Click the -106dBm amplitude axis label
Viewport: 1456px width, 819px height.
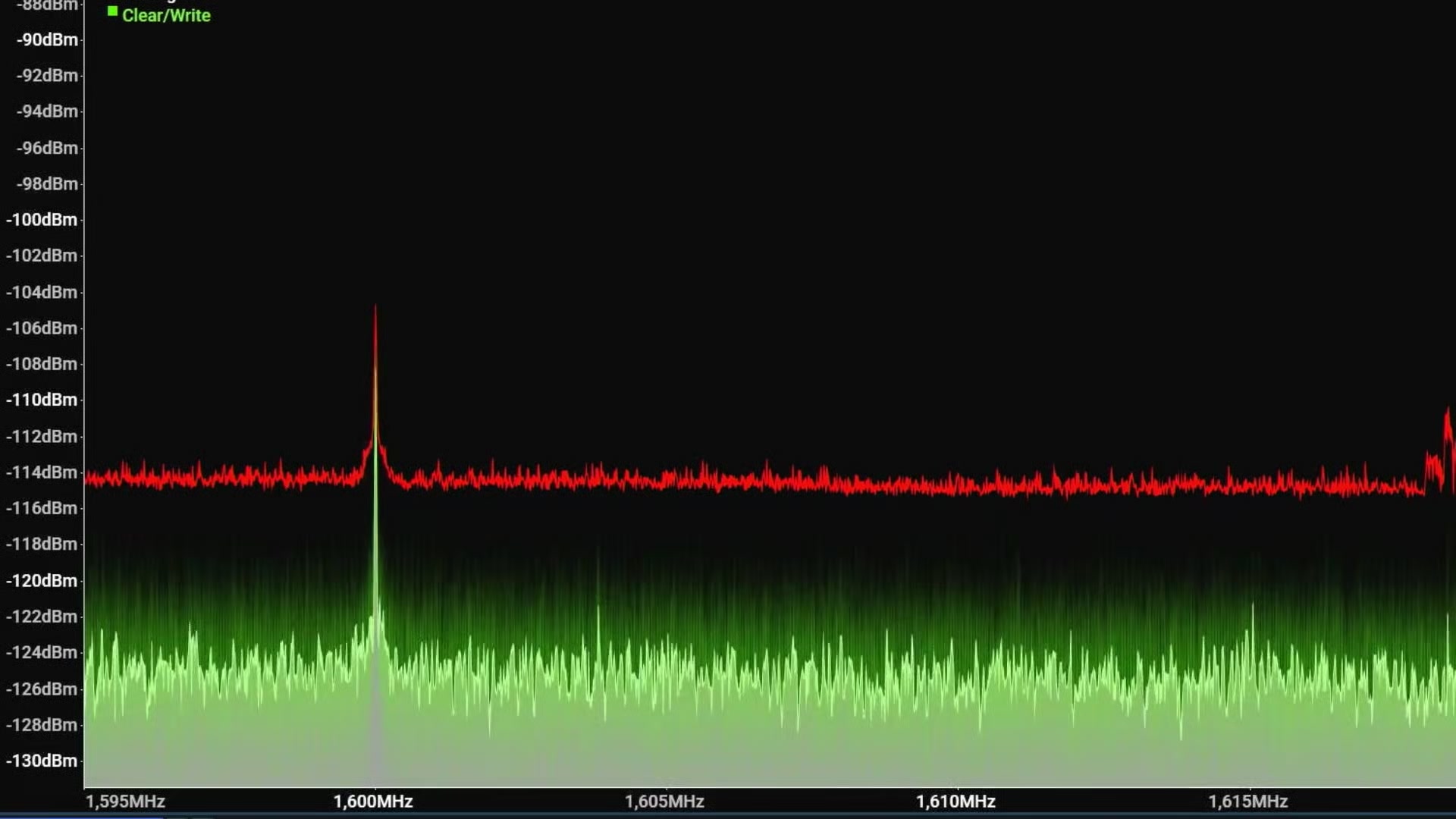42,328
